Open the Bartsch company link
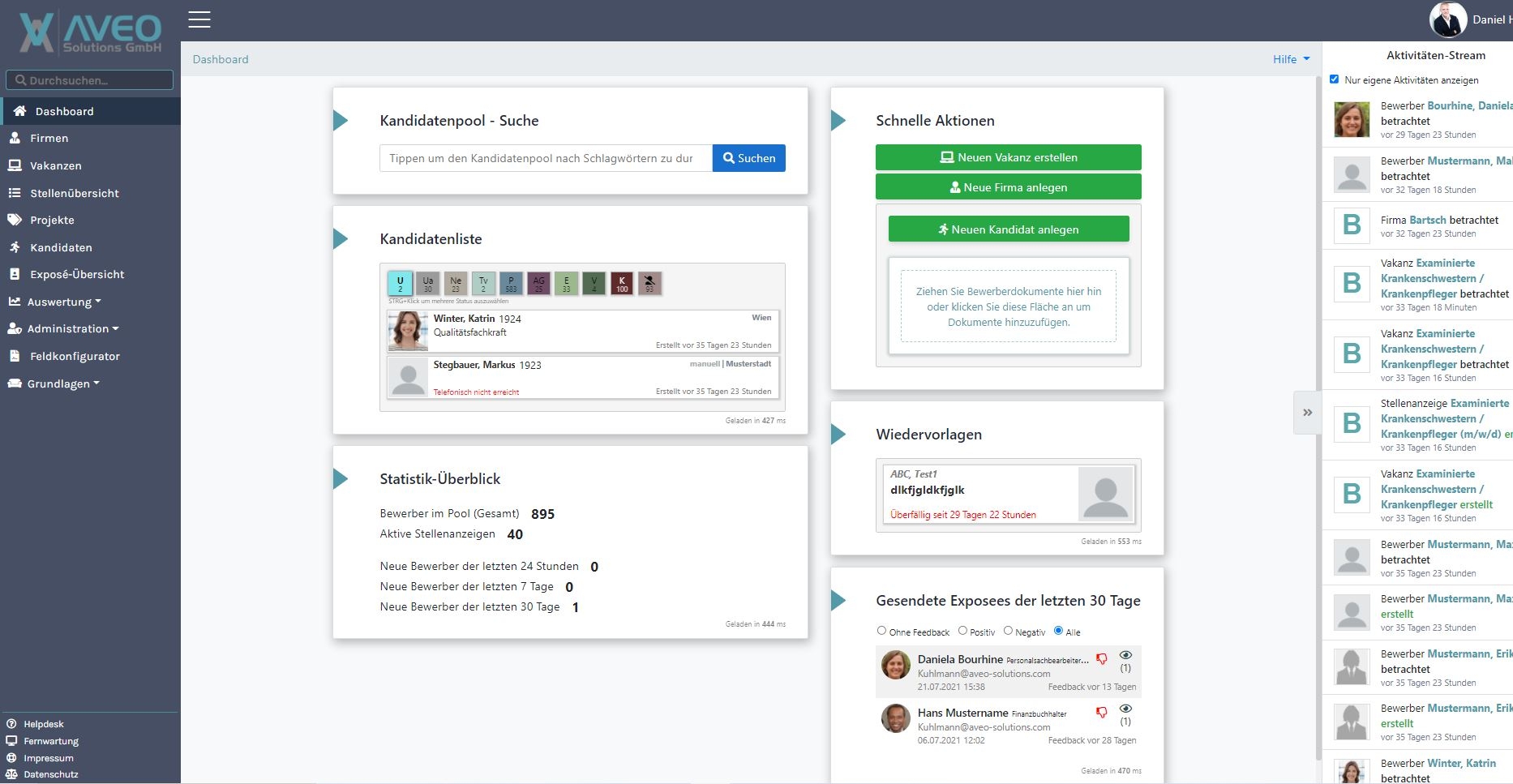This screenshot has width=1513, height=784. click(1428, 220)
